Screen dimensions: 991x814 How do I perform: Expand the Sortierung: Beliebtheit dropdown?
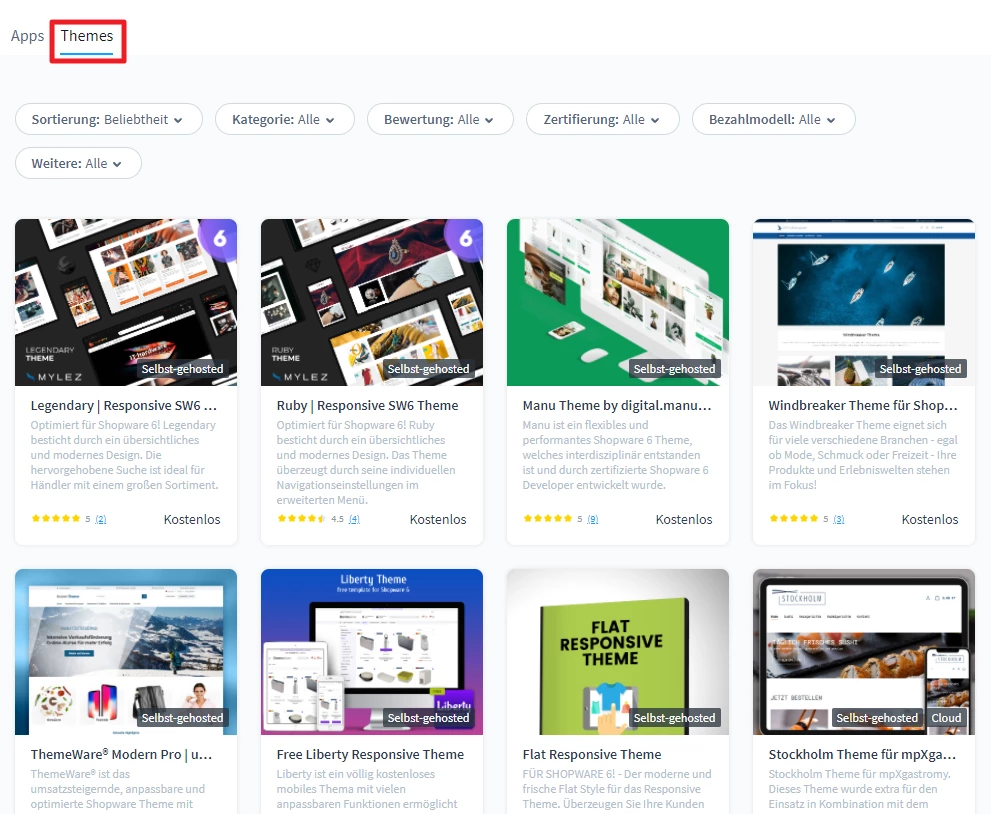pyautogui.click(x=108, y=119)
